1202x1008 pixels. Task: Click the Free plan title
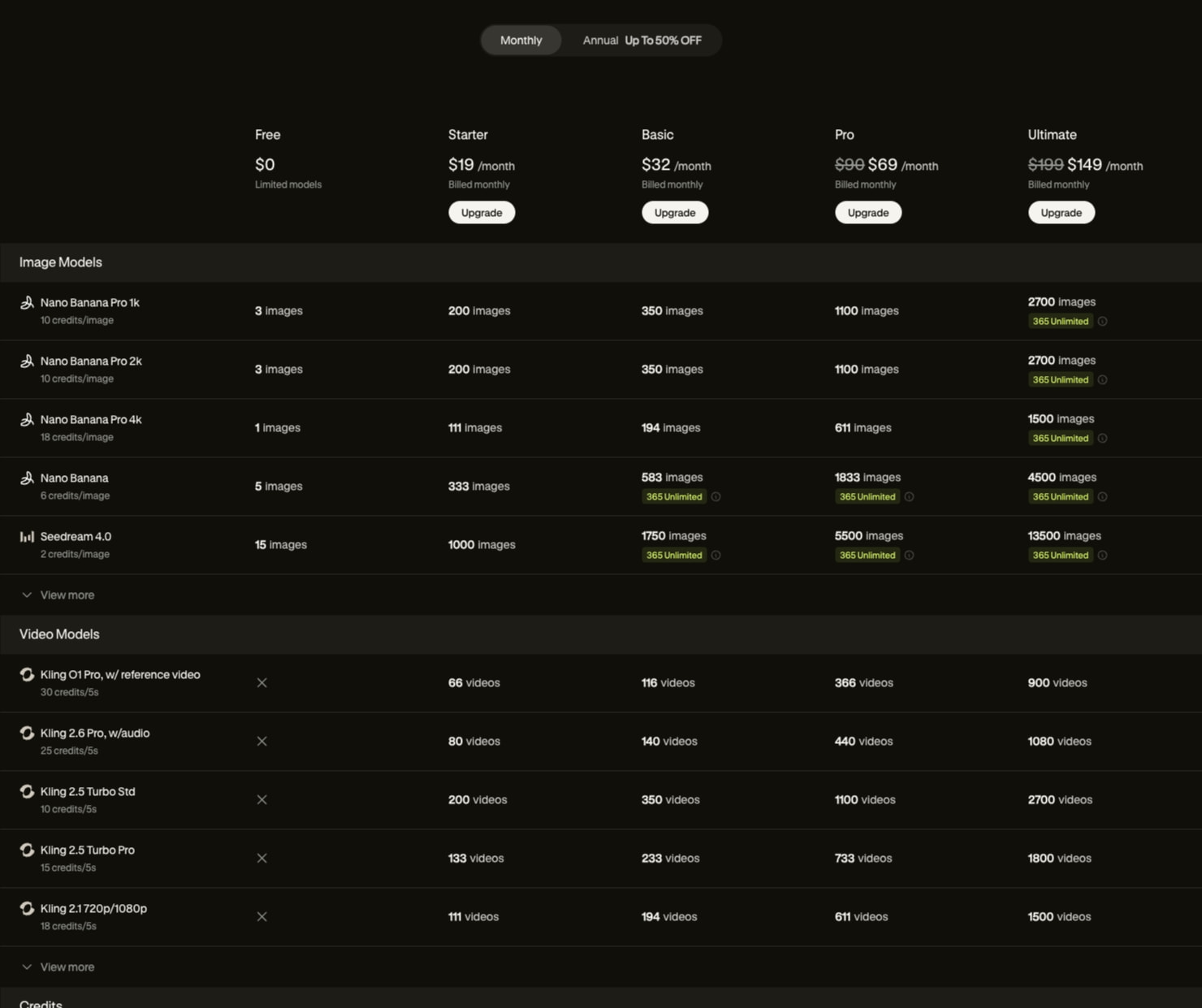coord(267,135)
